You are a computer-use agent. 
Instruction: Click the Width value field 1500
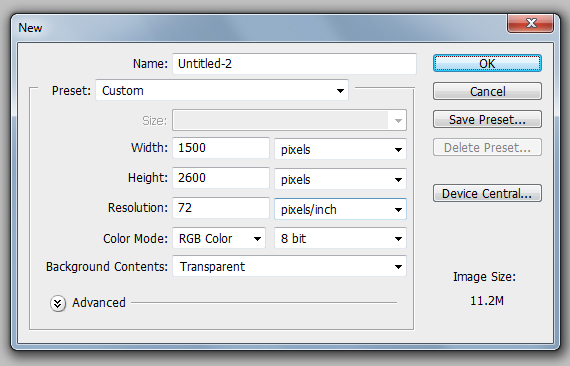(x=221, y=148)
